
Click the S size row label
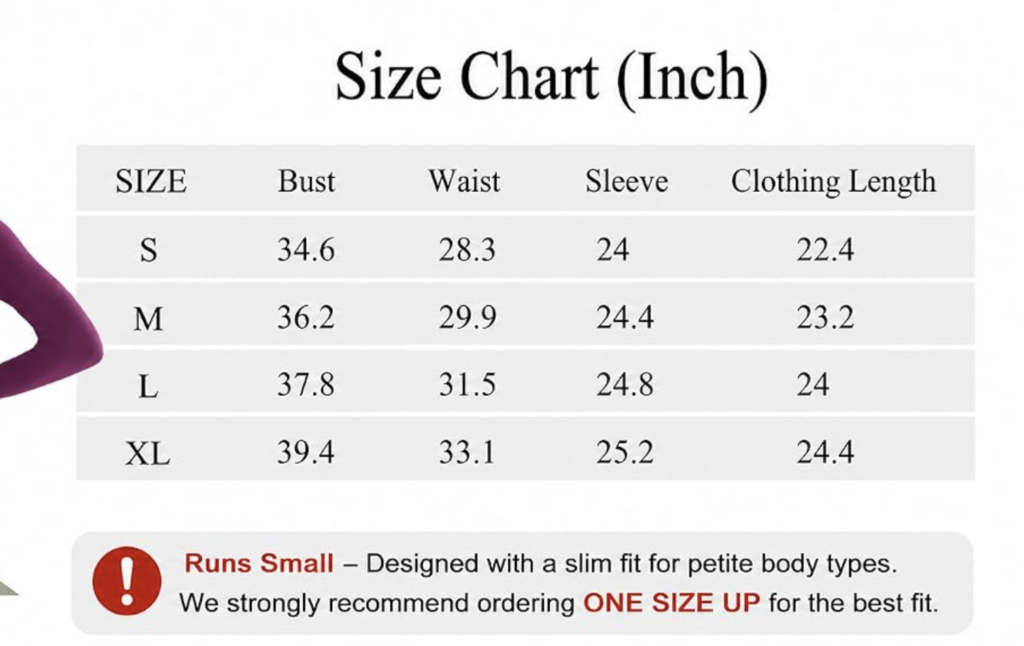(x=148, y=250)
